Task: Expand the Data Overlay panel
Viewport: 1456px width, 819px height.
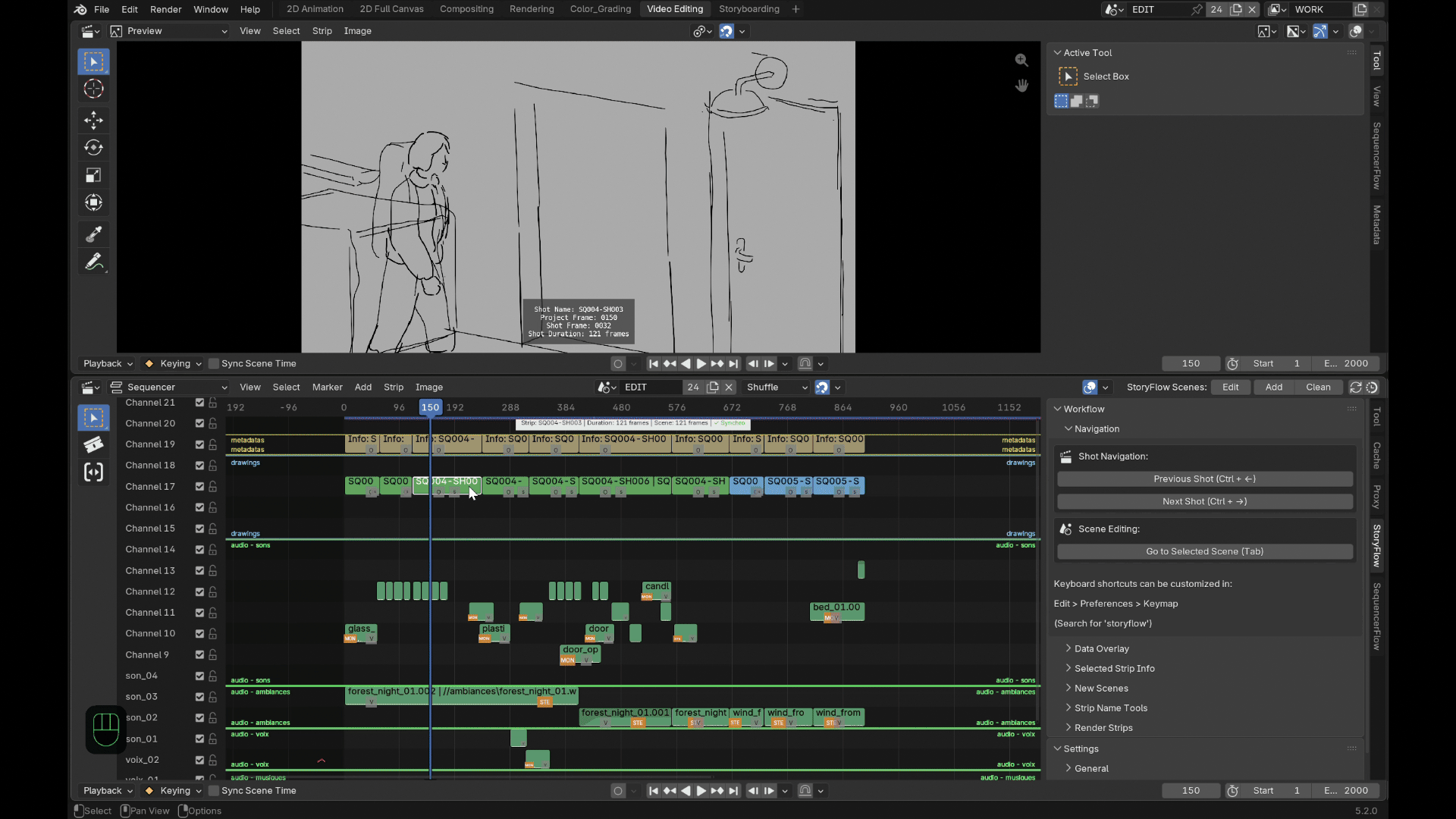Action: pos(1101,649)
